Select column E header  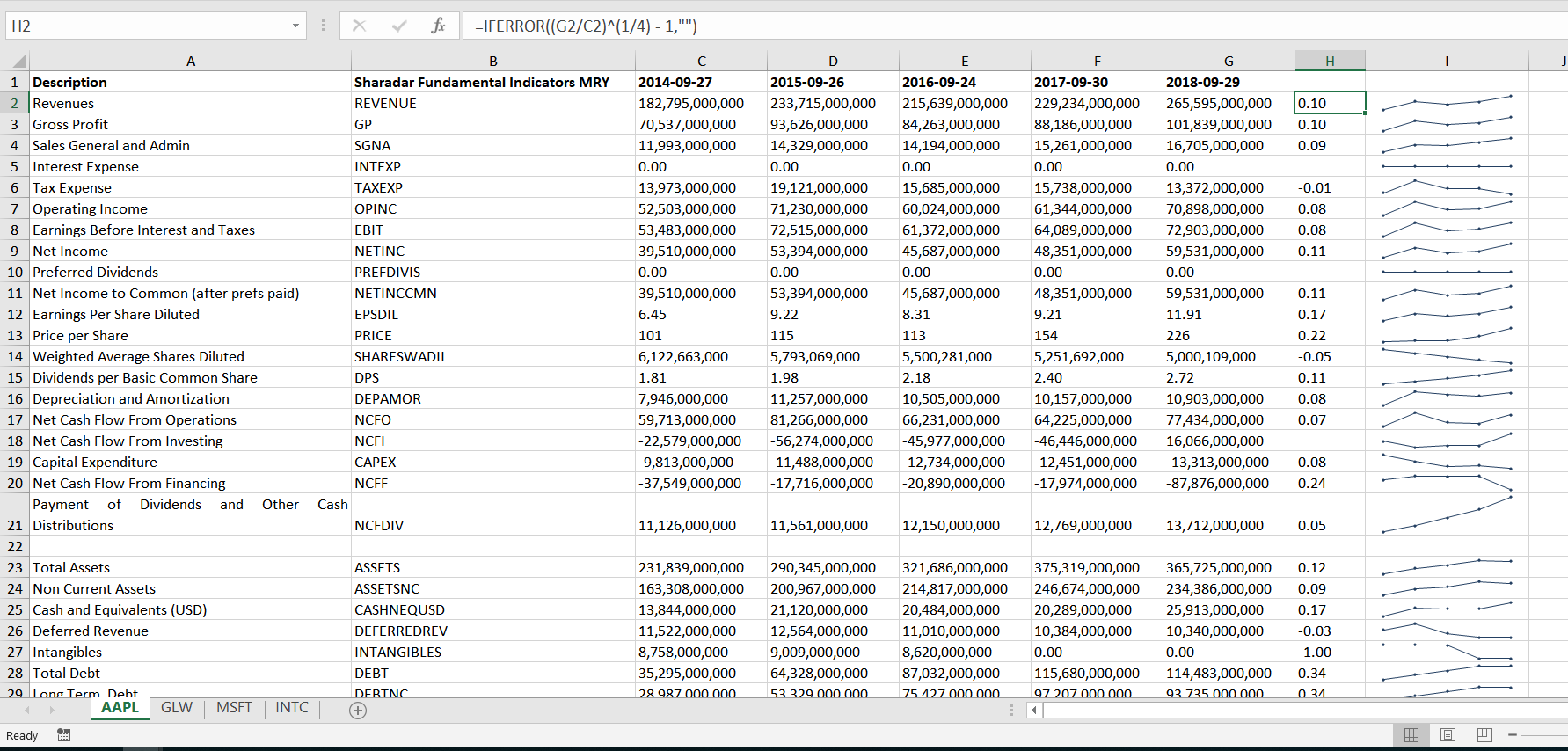965,61
